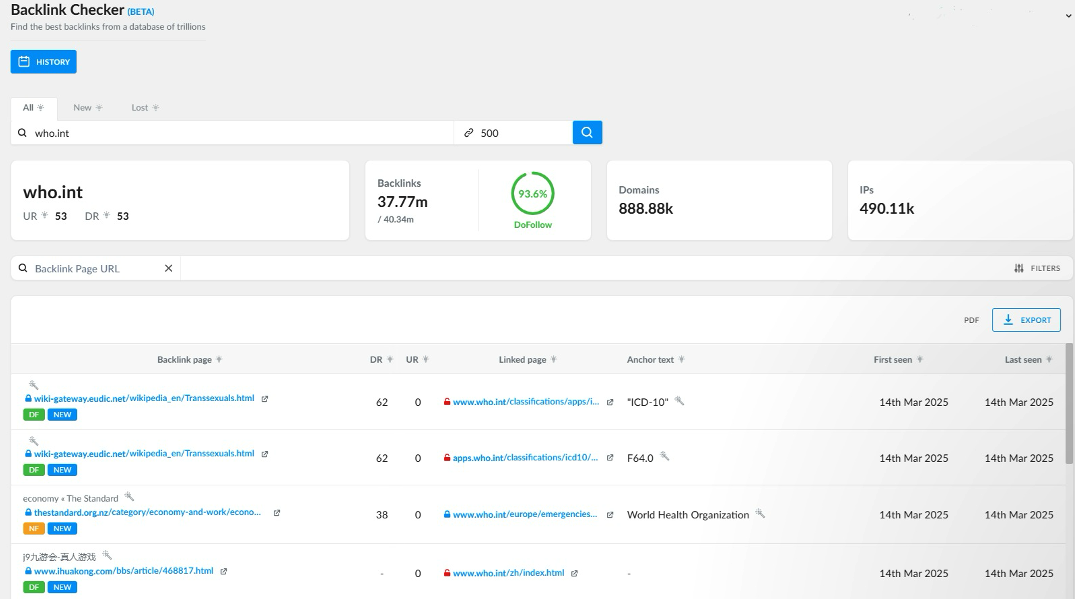This screenshot has height=599, width=1075.
Task: Open external icon beside thestandard.org.nz link
Action: 277,513
